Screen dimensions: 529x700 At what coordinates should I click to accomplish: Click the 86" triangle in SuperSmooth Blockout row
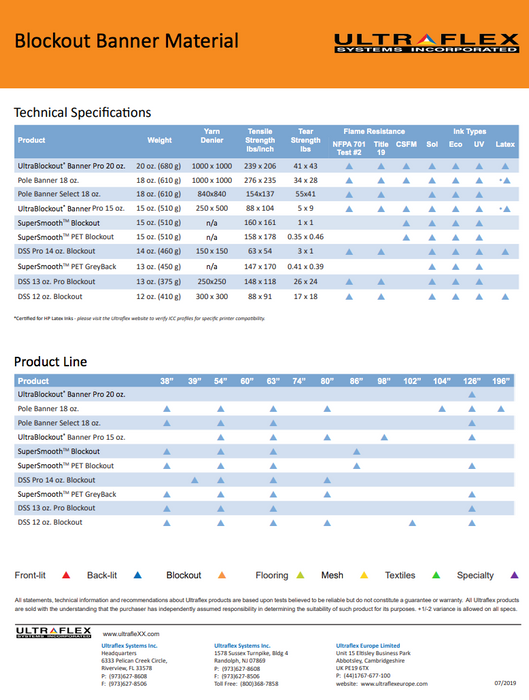pyautogui.click(x=356, y=451)
